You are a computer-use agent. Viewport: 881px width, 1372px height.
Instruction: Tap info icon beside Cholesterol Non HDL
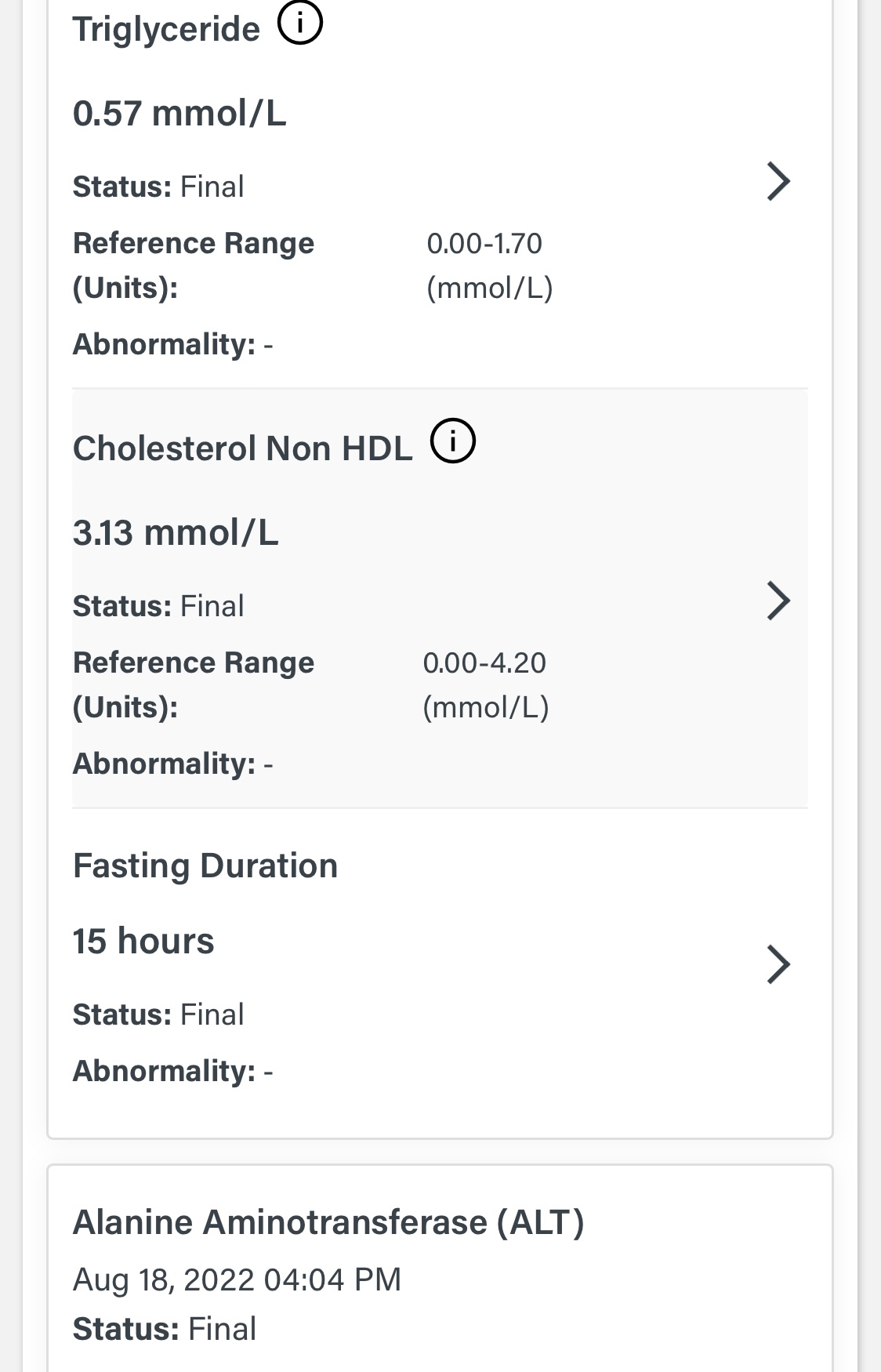pos(453,441)
